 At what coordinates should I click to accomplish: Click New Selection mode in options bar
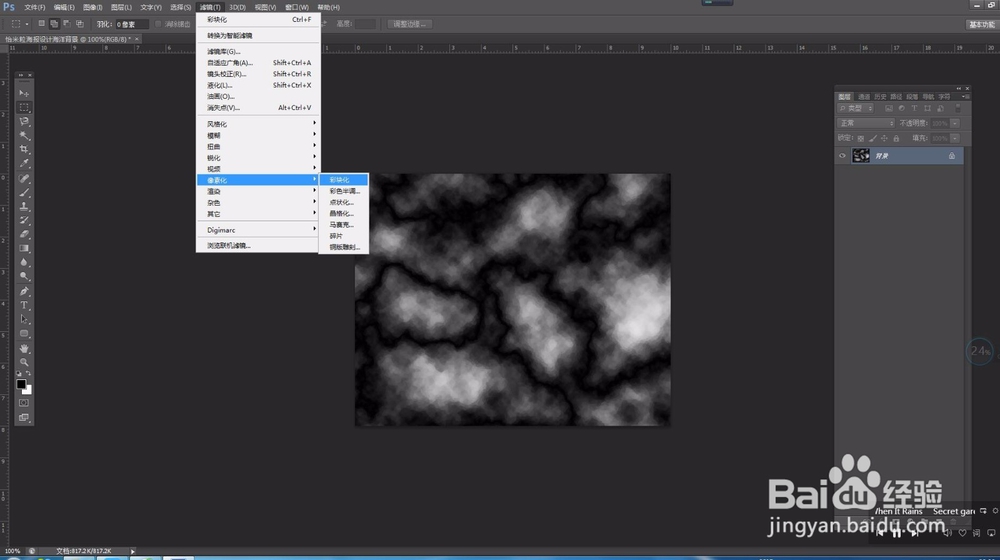(x=41, y=24)
